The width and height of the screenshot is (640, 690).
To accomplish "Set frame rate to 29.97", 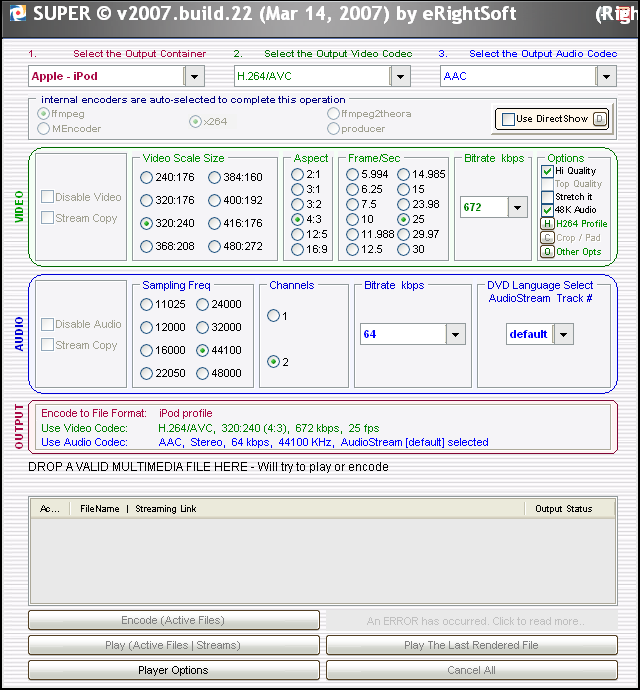I will click(x=403, y=235).
